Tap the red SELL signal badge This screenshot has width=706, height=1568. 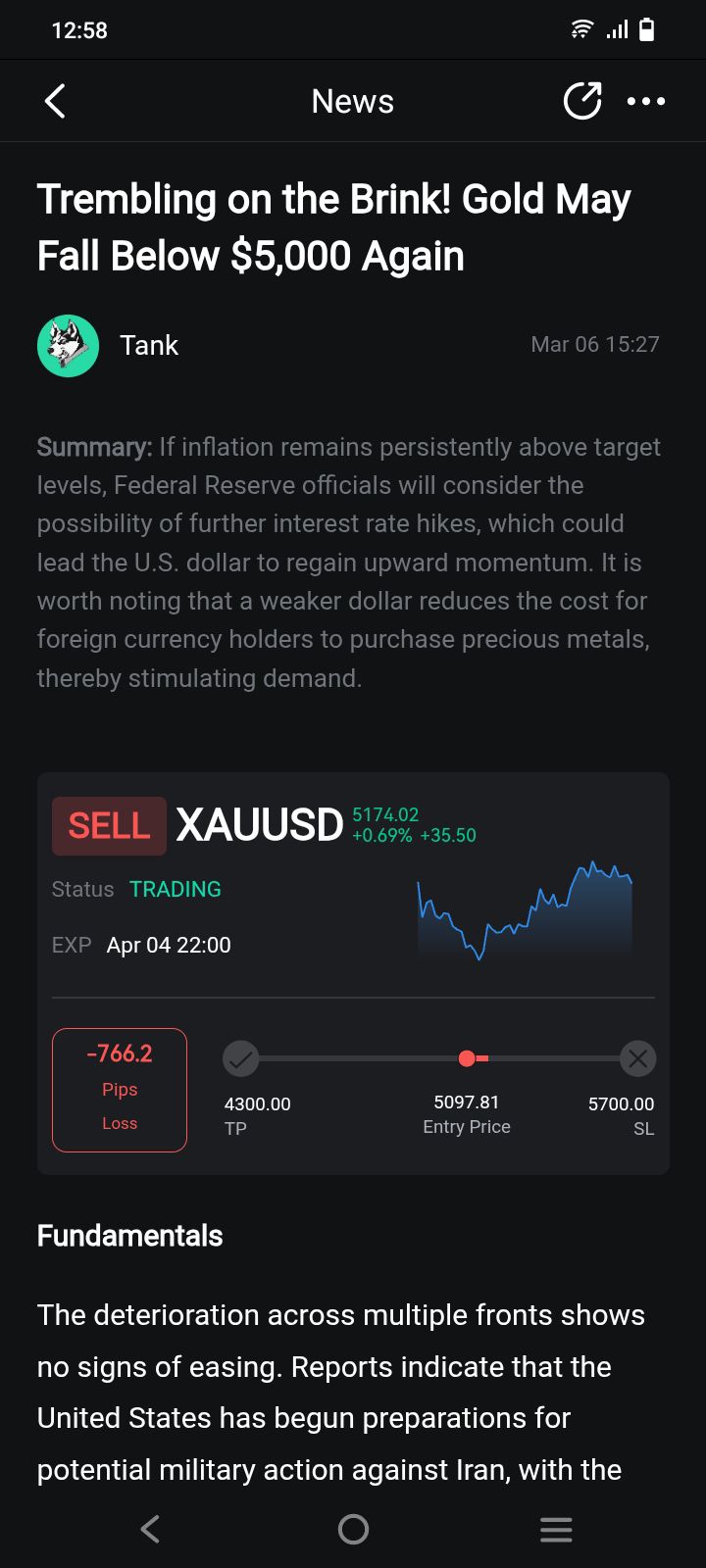tap(109, 825)
